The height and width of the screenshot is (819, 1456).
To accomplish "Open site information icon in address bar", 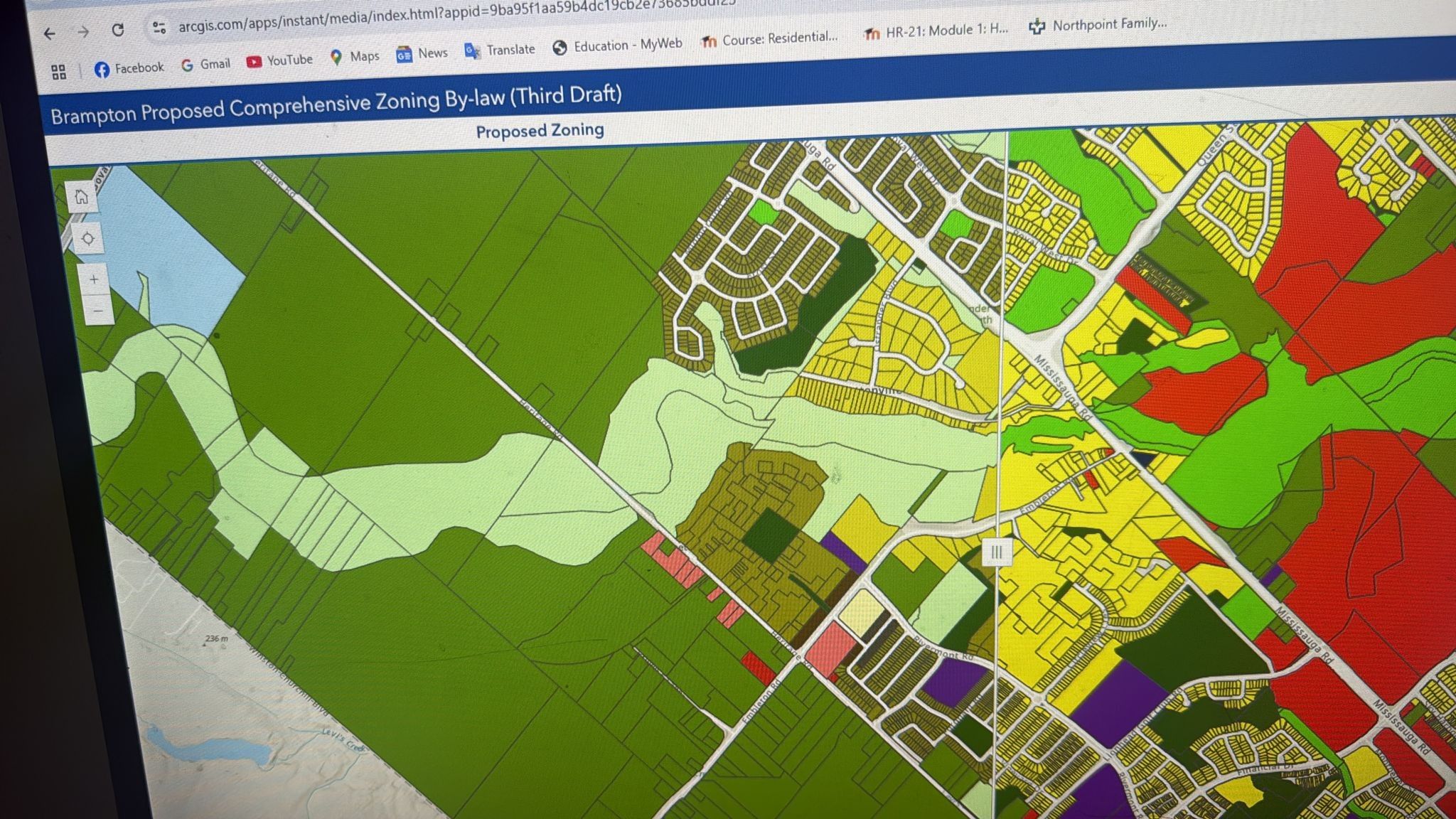I will click(159, 28).
